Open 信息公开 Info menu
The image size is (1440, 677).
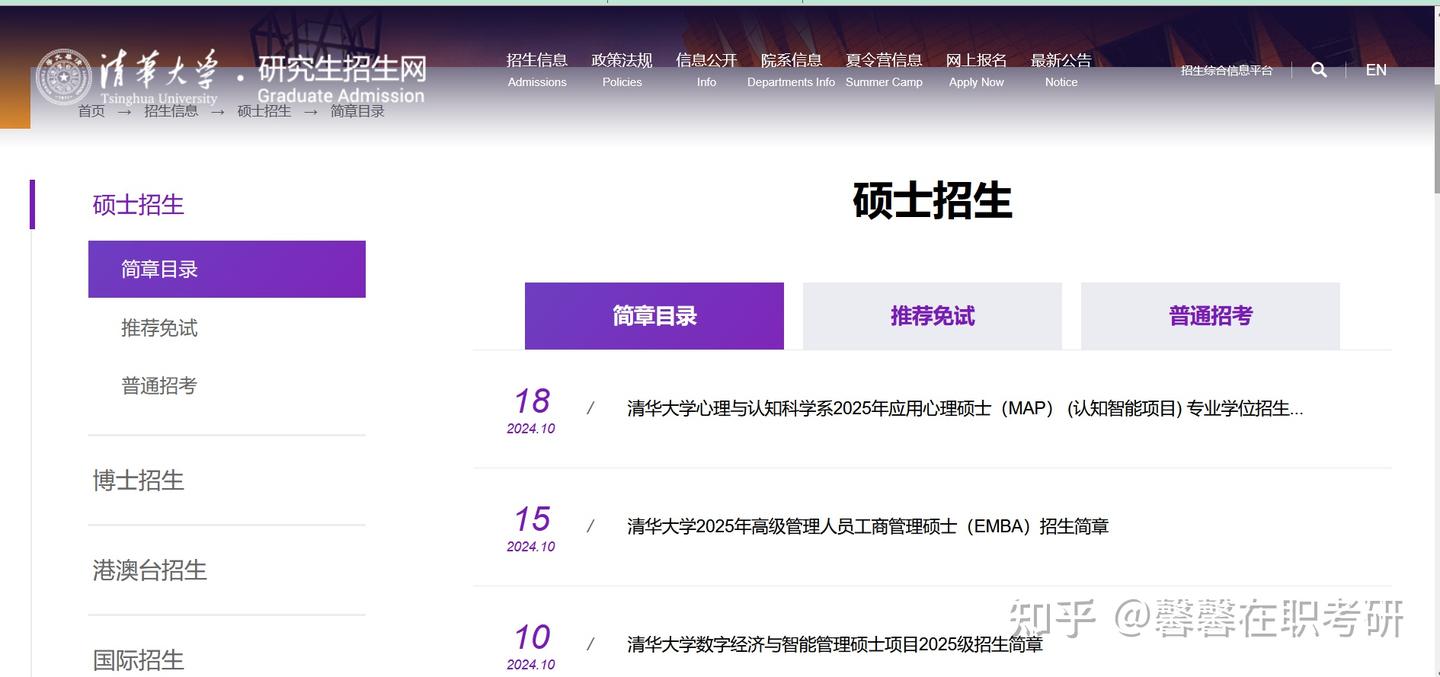click(706, 70)
